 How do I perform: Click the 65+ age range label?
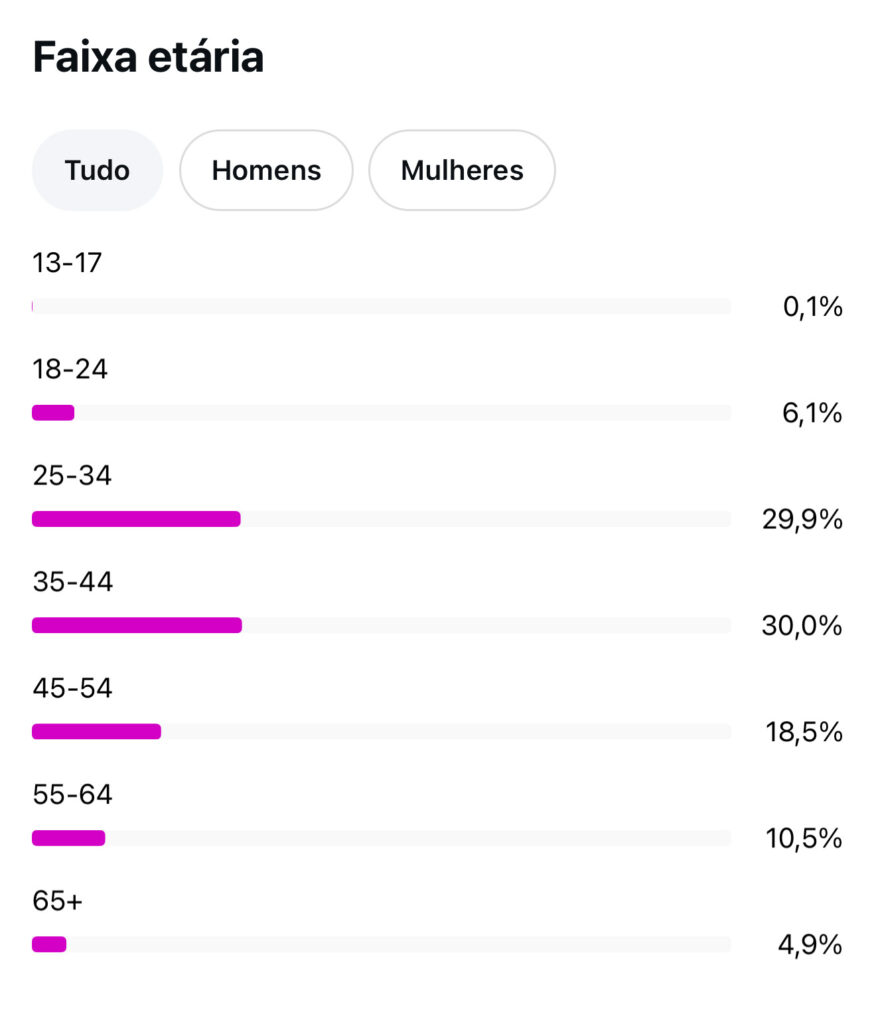pos(57,900)
